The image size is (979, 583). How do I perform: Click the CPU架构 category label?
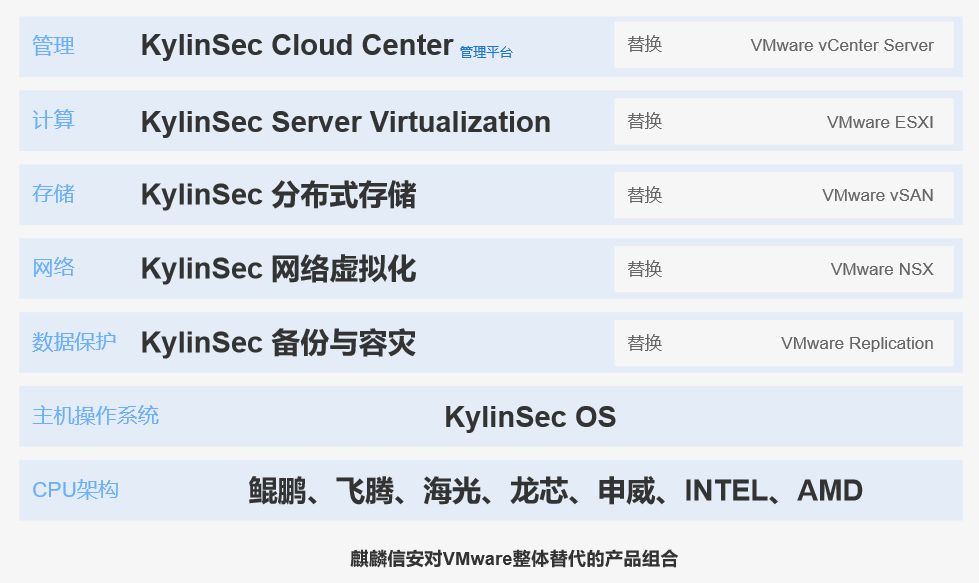click(75, 490)
